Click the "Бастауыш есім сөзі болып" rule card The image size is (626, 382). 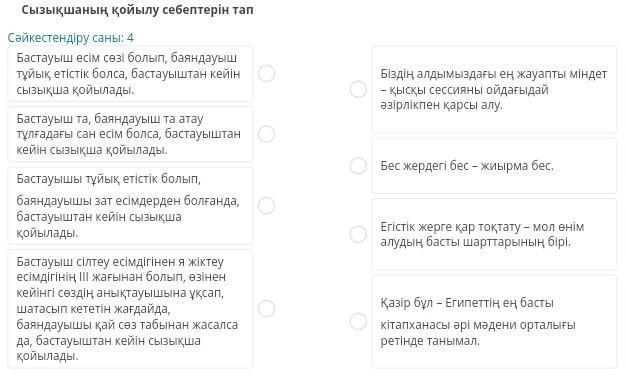tap(130, 74)
